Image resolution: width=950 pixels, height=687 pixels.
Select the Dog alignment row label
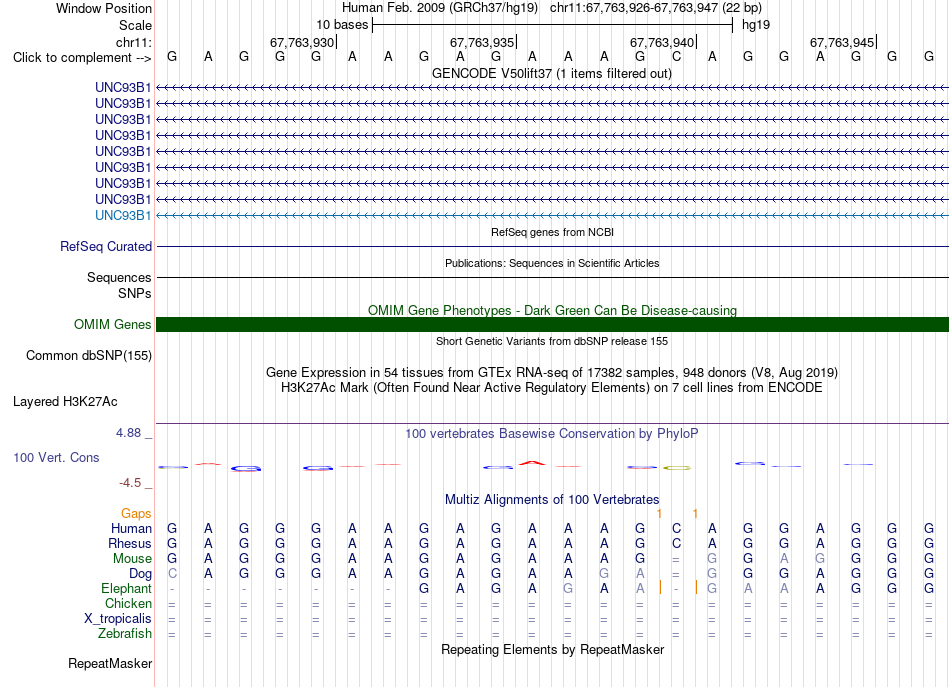140,574
